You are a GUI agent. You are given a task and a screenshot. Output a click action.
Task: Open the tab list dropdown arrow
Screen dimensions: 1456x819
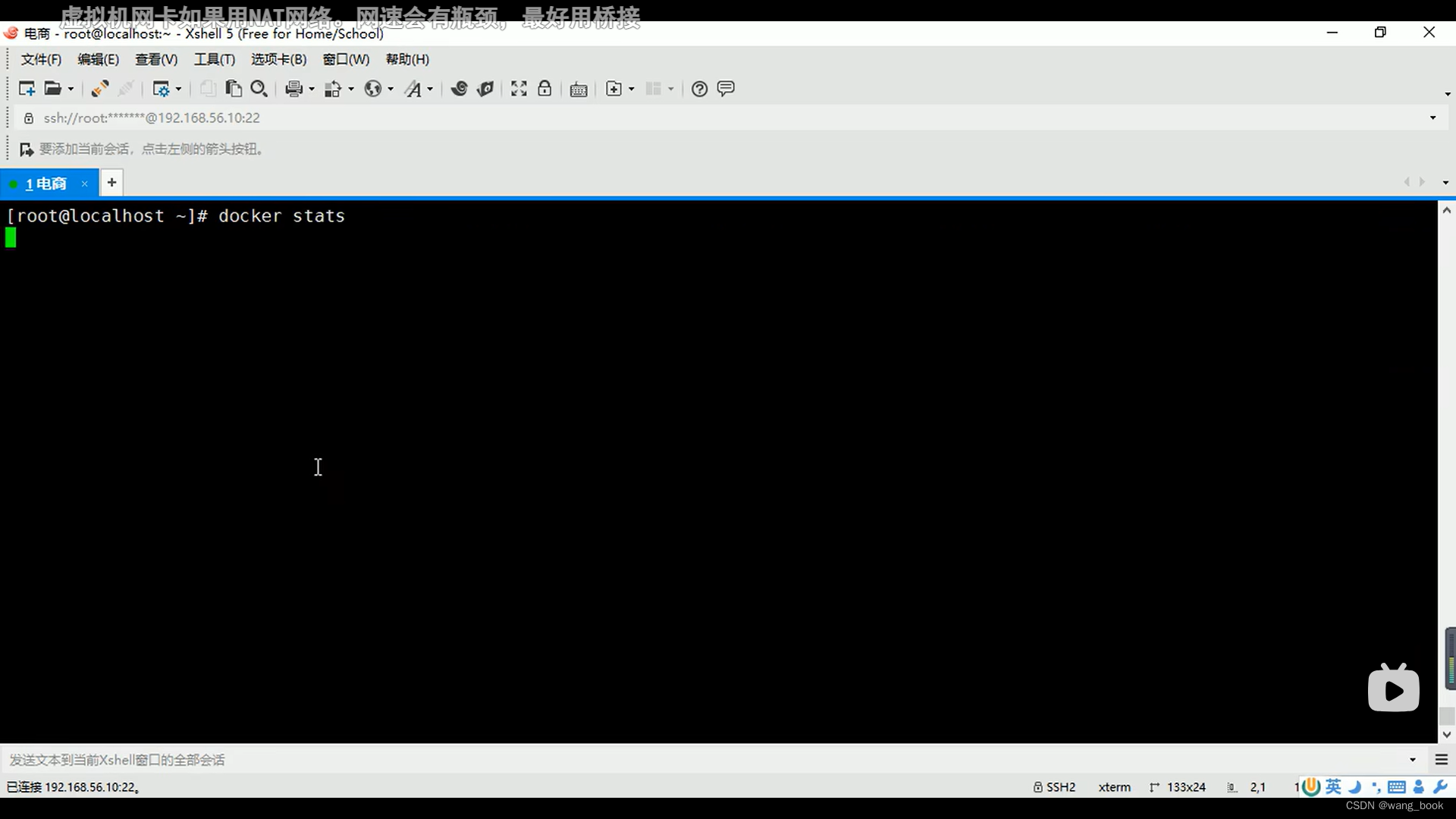[x=1445, y=183]
